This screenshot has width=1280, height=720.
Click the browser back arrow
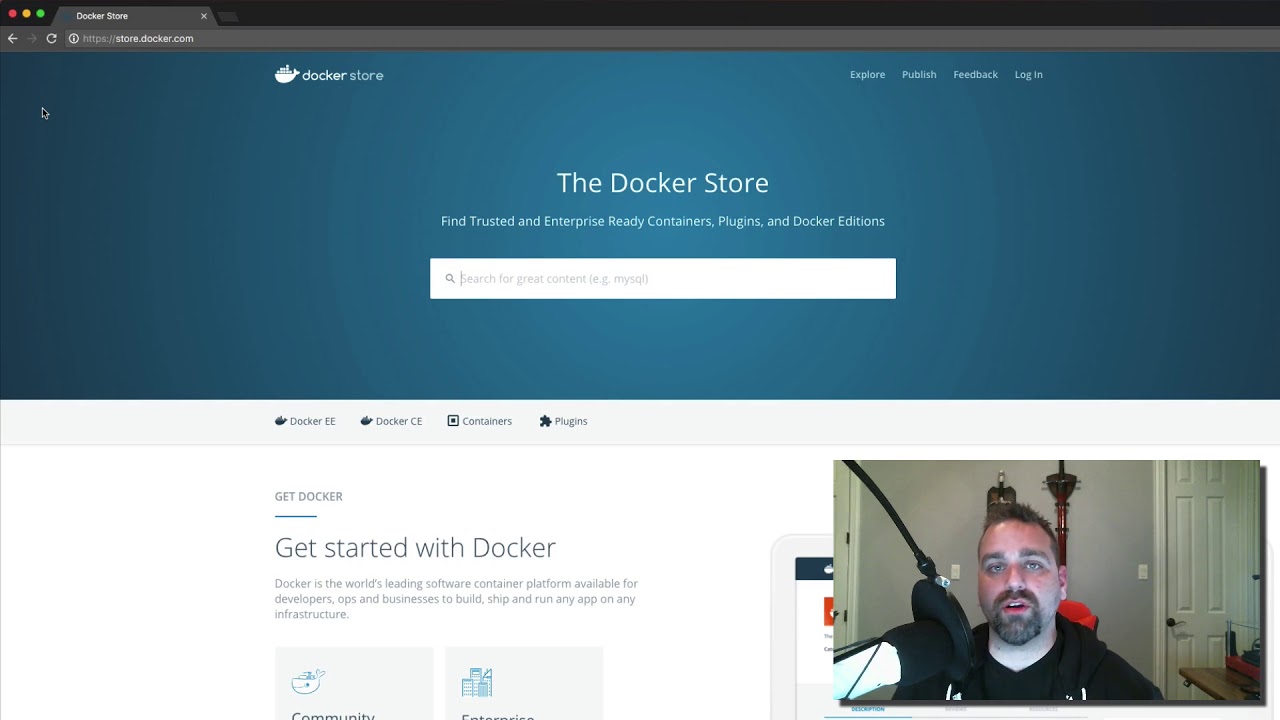[x=12, y=38]
